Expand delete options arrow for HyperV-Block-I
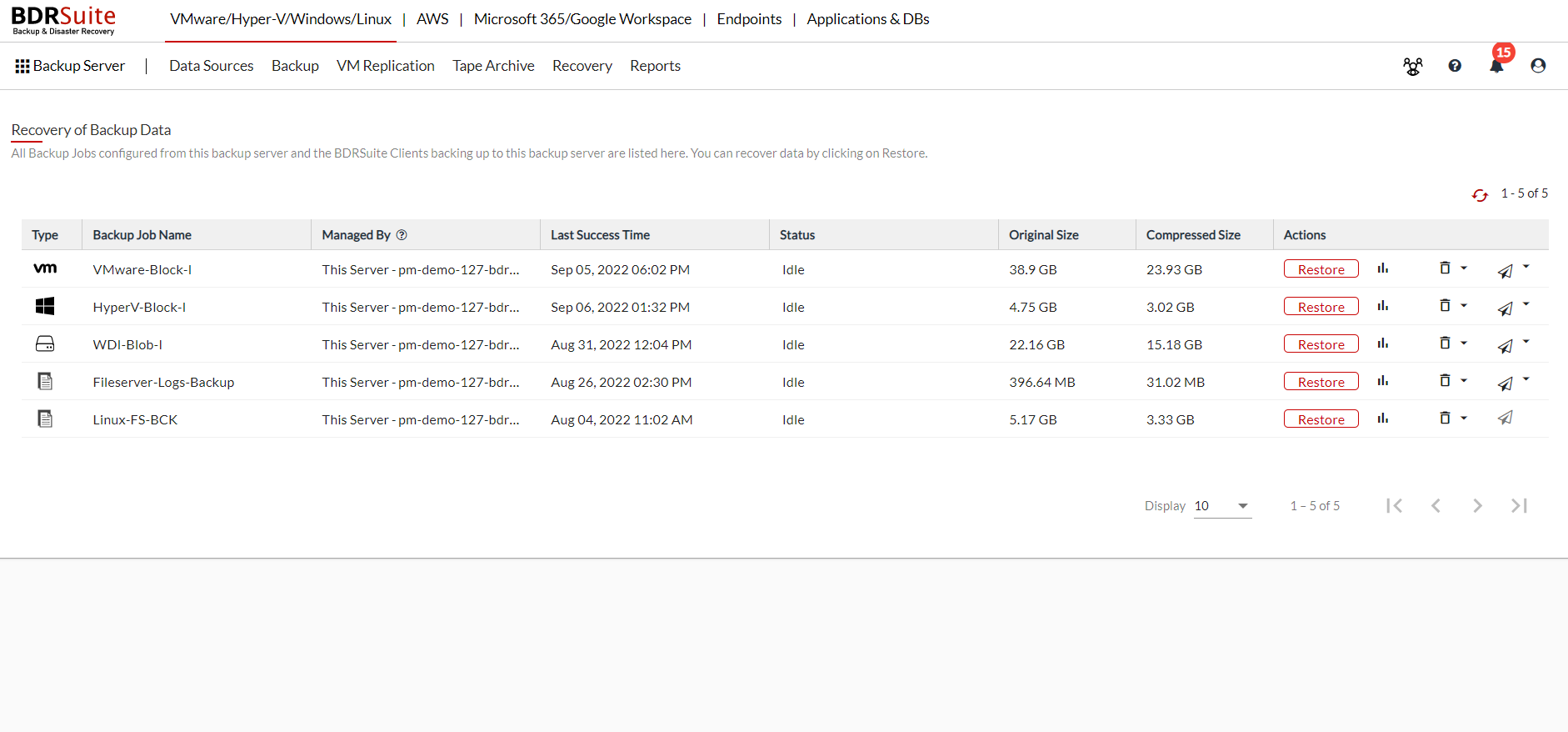 point(1464,306)
